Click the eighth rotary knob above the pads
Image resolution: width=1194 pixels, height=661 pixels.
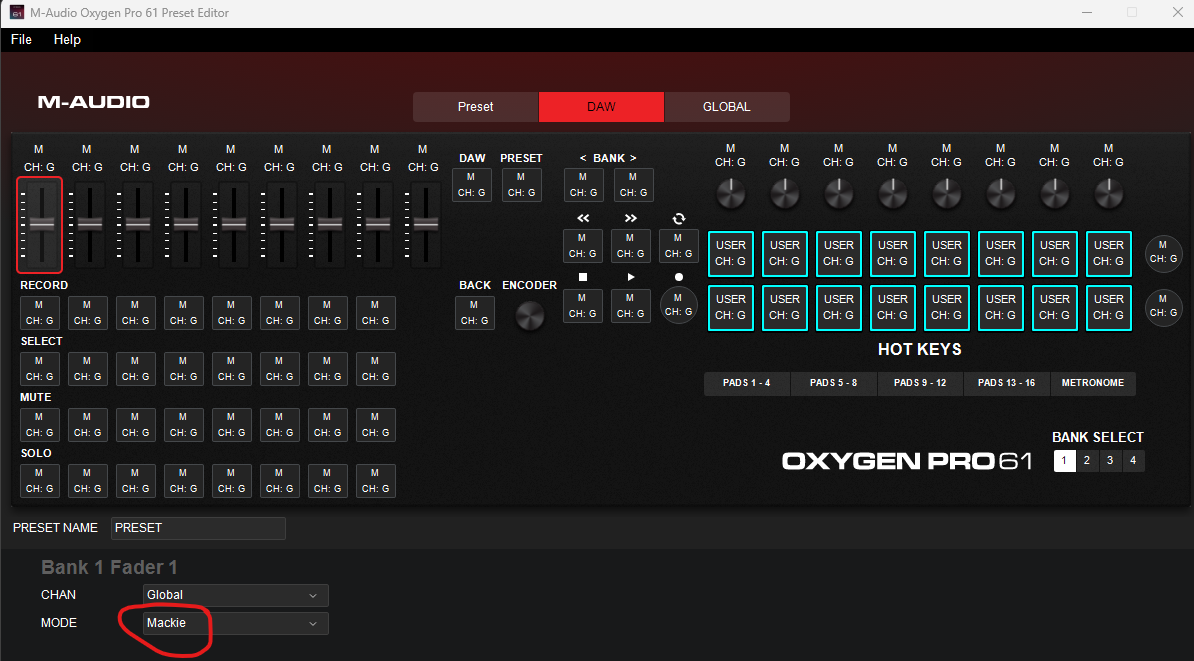[x=1109, y=193]
